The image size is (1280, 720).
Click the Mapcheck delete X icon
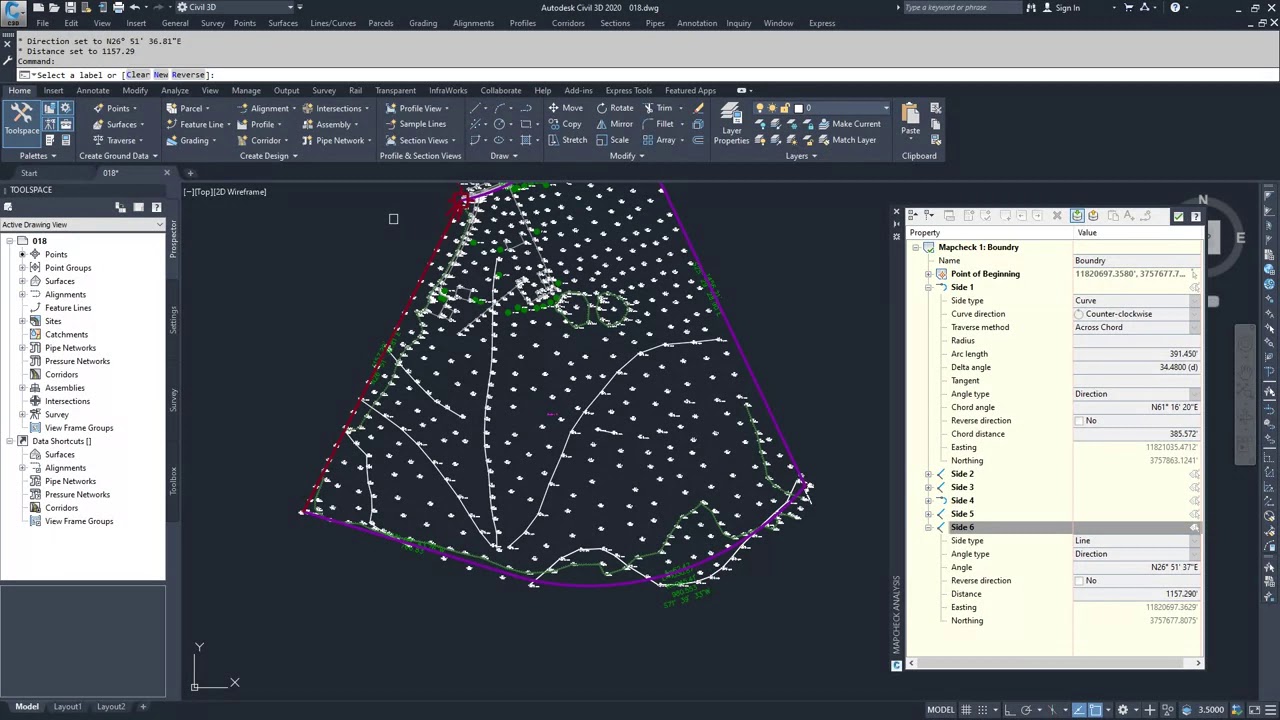[1057, 216]
